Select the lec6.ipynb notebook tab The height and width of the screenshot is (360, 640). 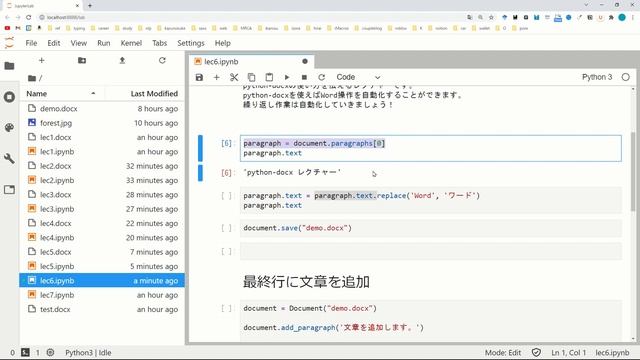coord(251,61)
